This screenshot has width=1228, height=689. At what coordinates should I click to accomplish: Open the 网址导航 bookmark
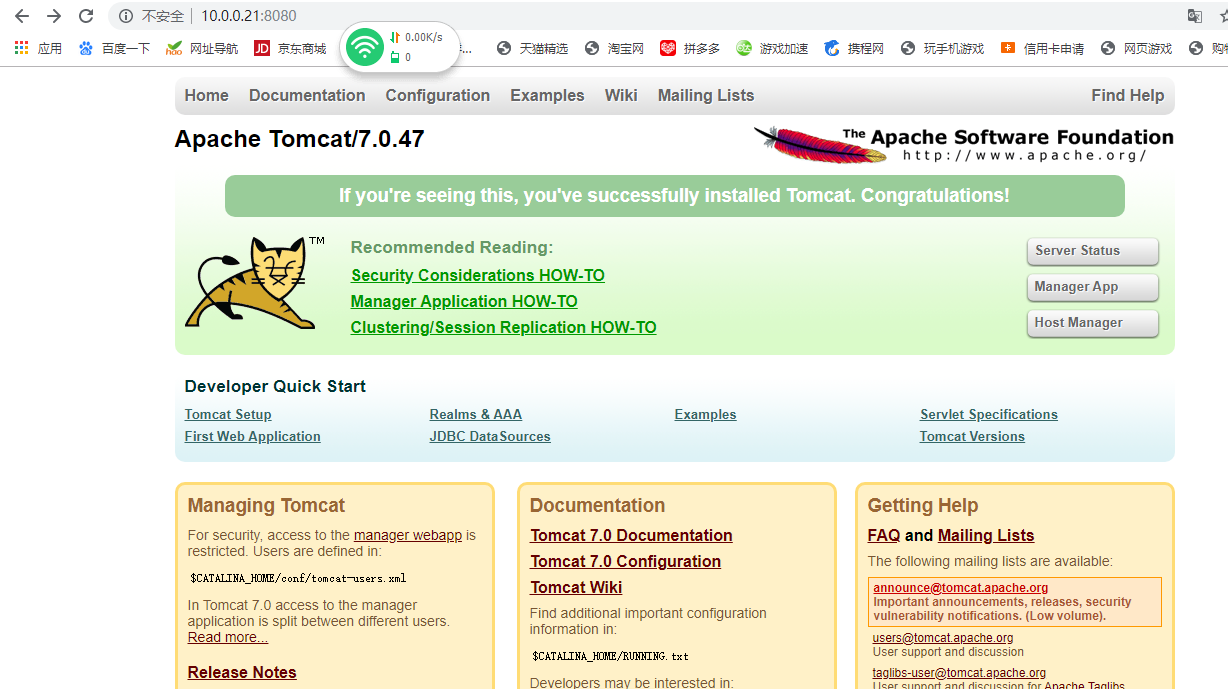pyautogui.click(x=202, y=48)
